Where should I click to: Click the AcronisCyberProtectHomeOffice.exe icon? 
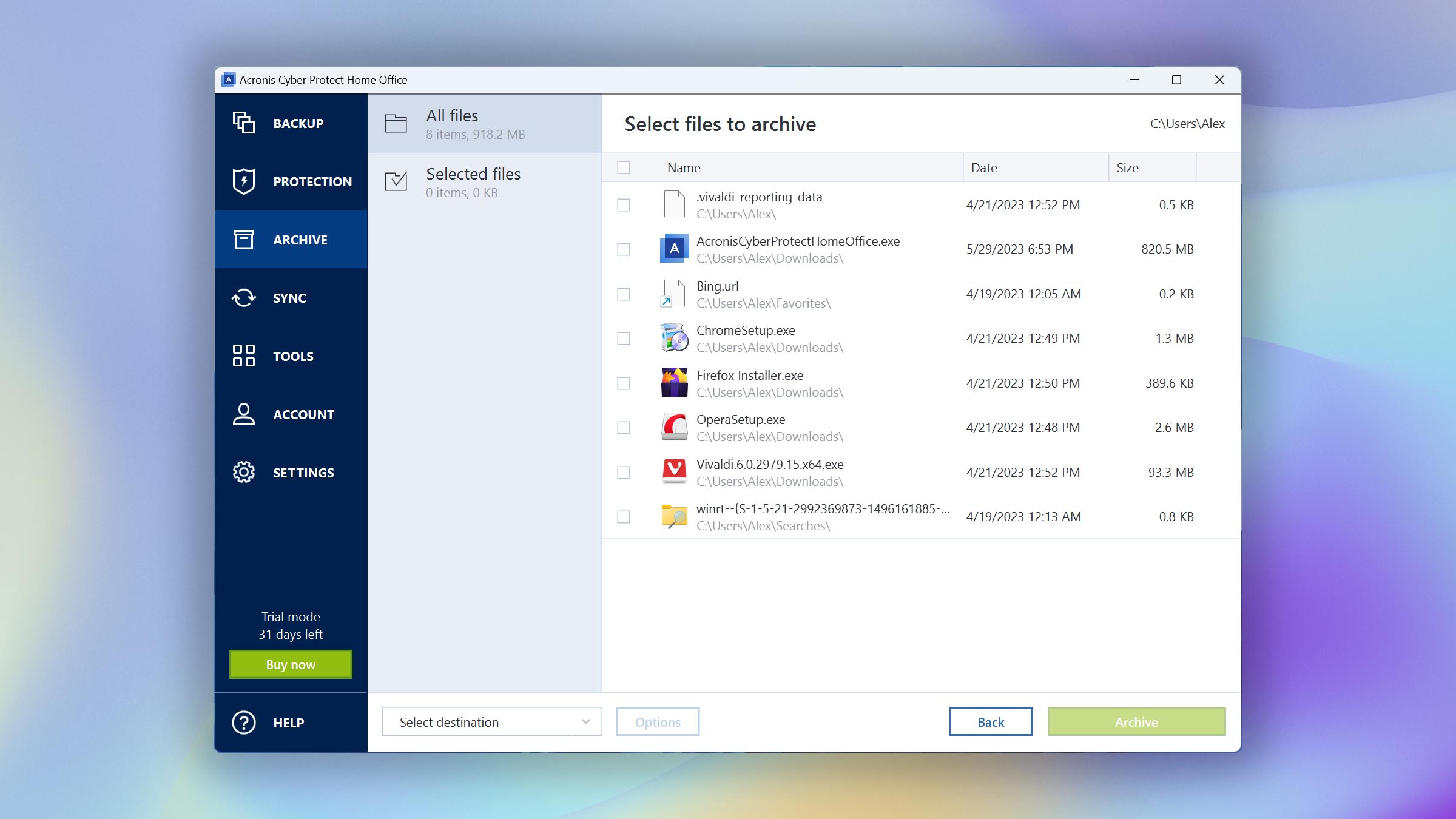pos(674,249)
